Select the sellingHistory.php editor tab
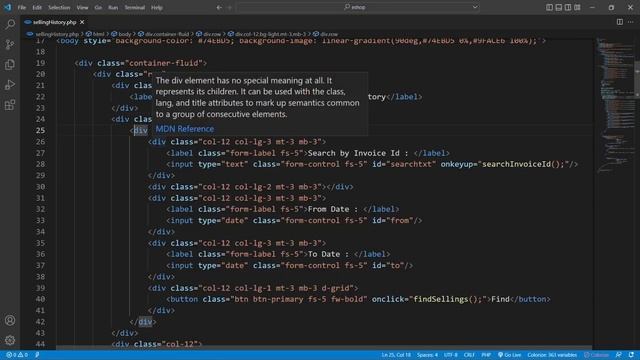640x360 pixels. tap(54, 22)
